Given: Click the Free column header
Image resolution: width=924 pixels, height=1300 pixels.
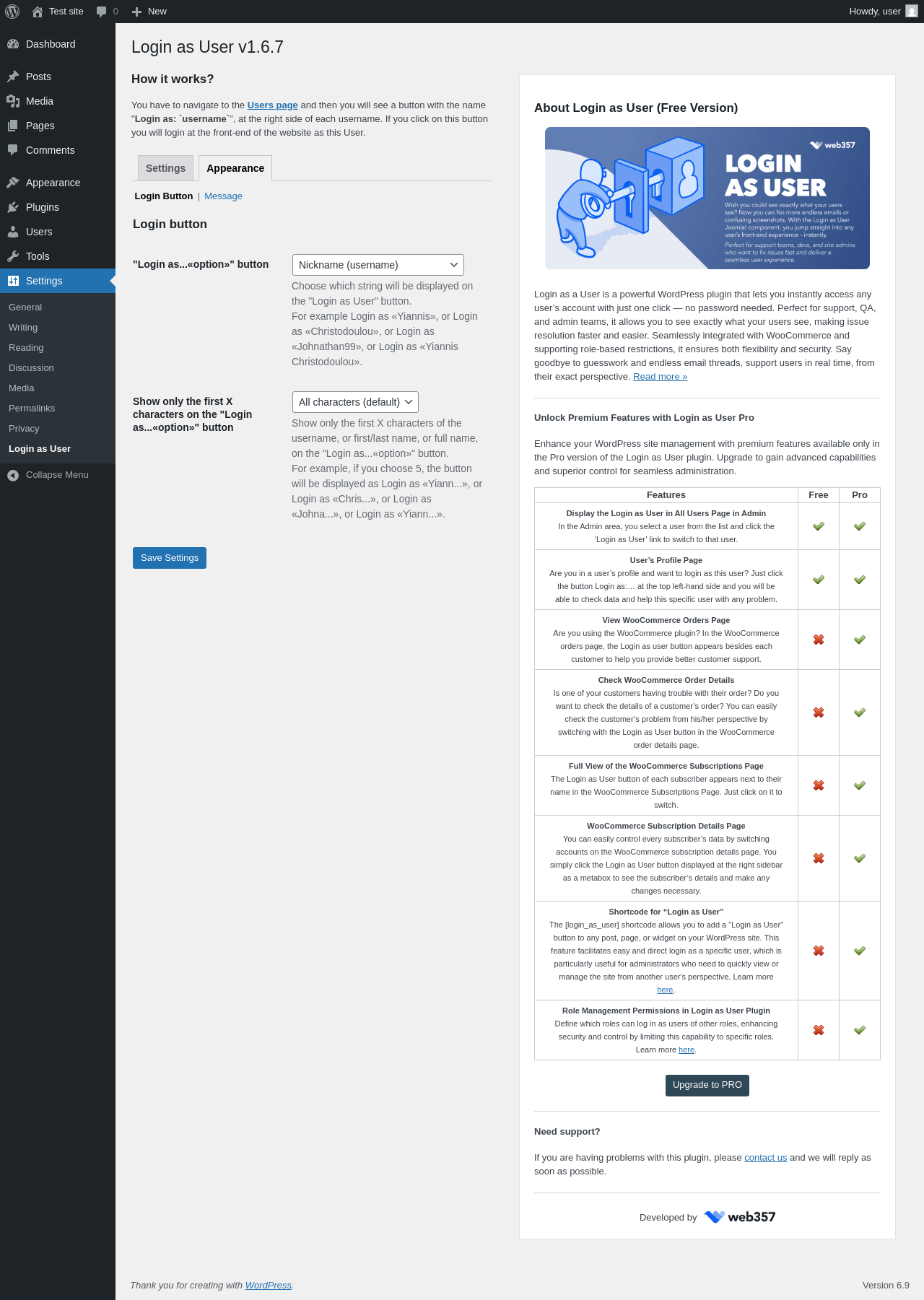Looking at the screenshot, I should click(x=819, y=495).
